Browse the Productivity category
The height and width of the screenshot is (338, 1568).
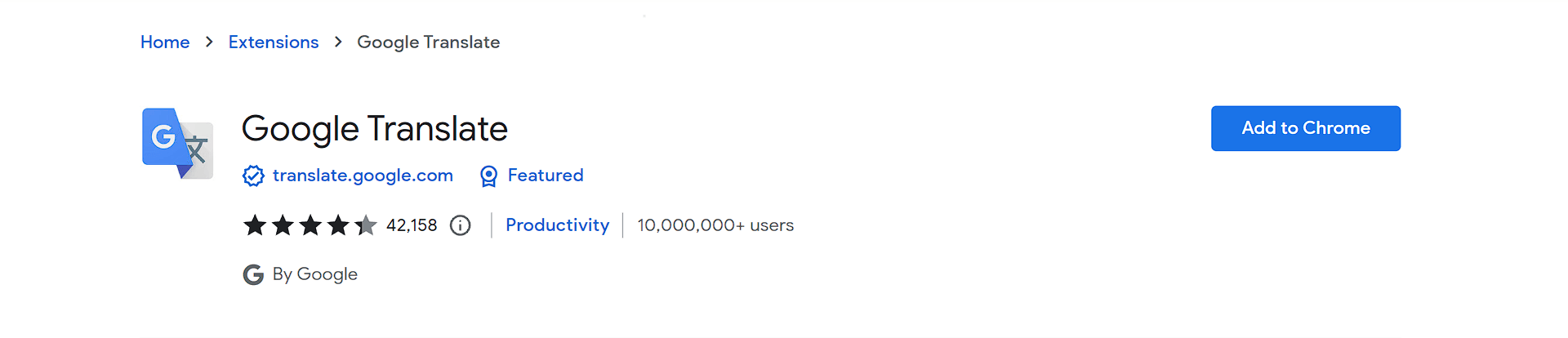coord(558,225)
